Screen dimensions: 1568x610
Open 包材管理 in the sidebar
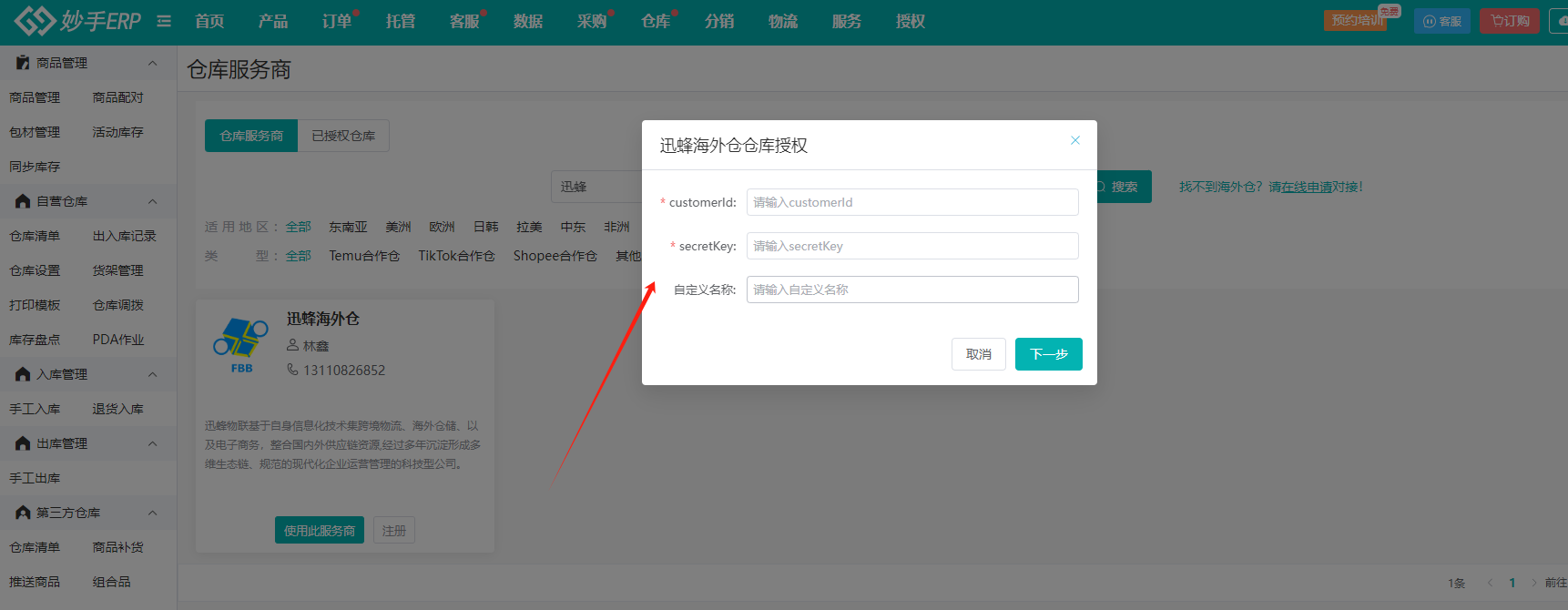point(35,132)
